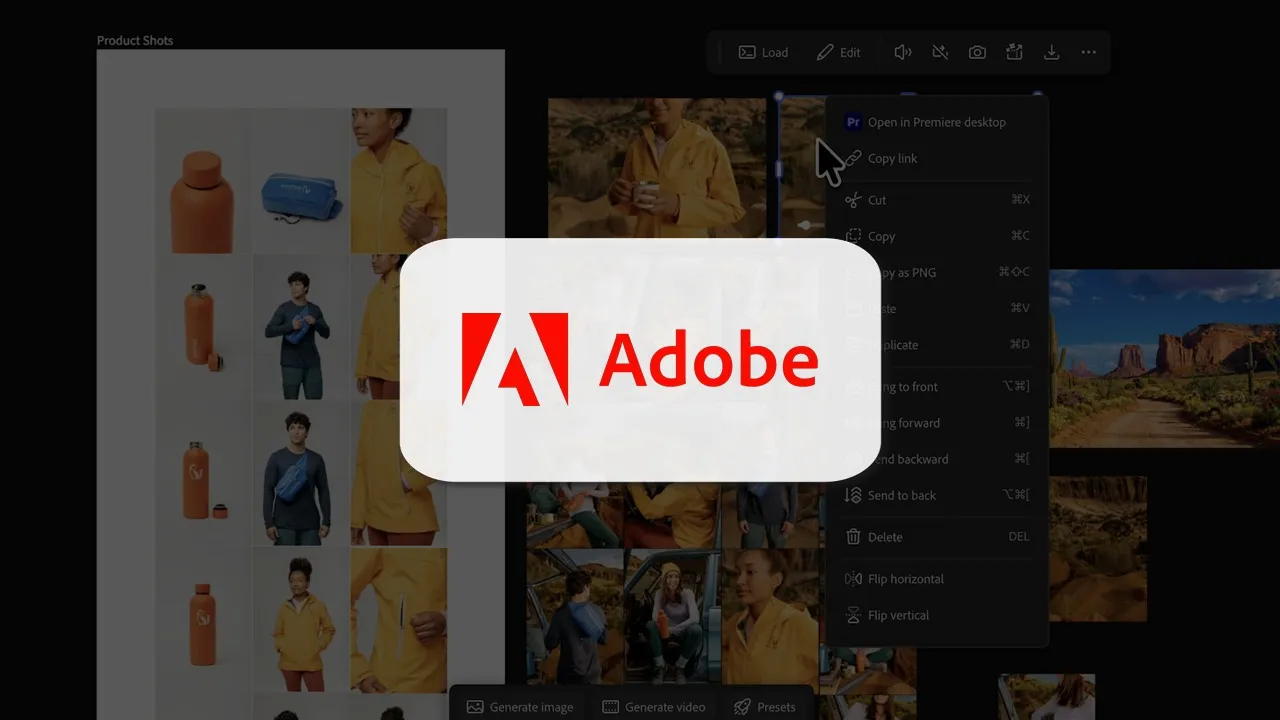Click the trash icon beside Delete
Viewport: 1280px width, 720px height.
click(x=853, y=537)
